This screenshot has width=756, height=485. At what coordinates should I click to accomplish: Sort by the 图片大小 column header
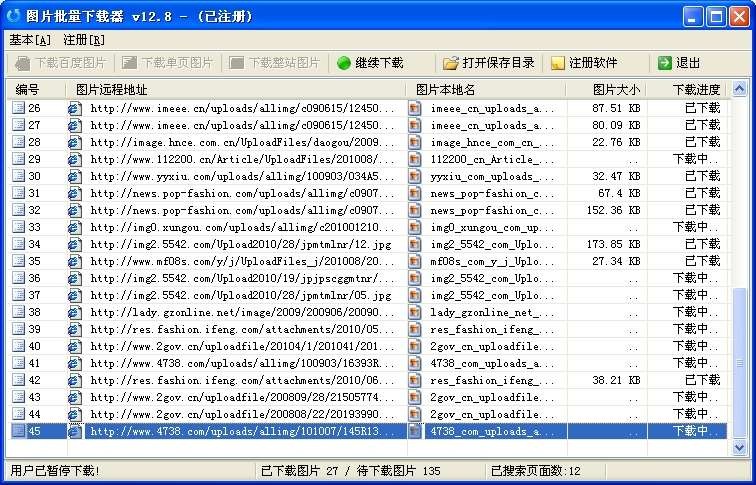pos(606,90)
